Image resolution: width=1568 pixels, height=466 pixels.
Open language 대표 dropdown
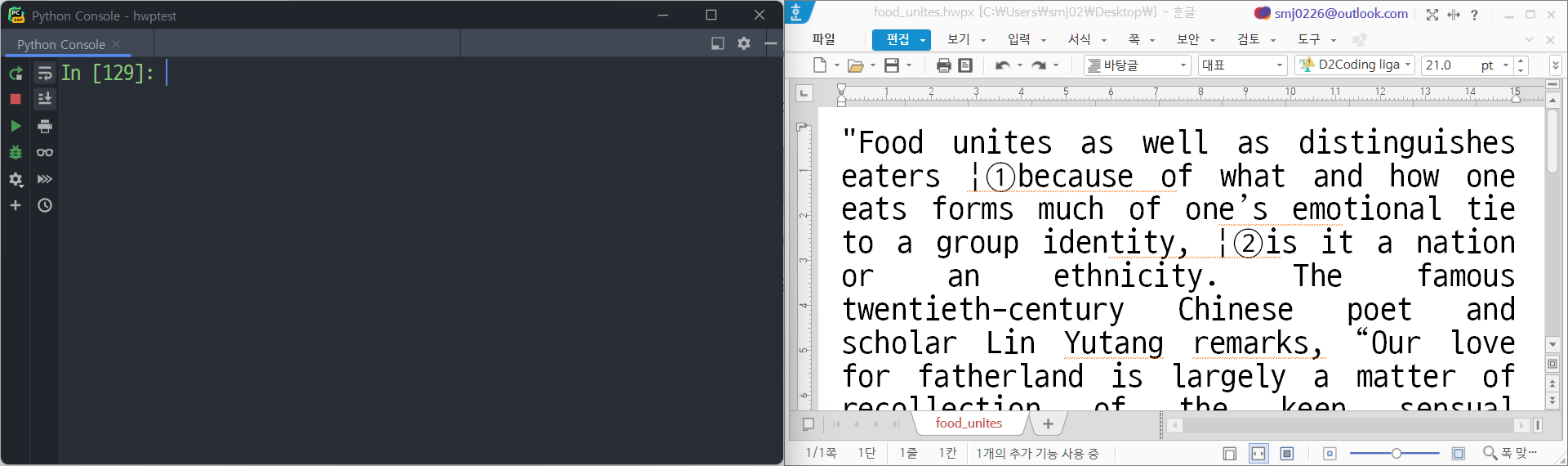(1243, 65)
